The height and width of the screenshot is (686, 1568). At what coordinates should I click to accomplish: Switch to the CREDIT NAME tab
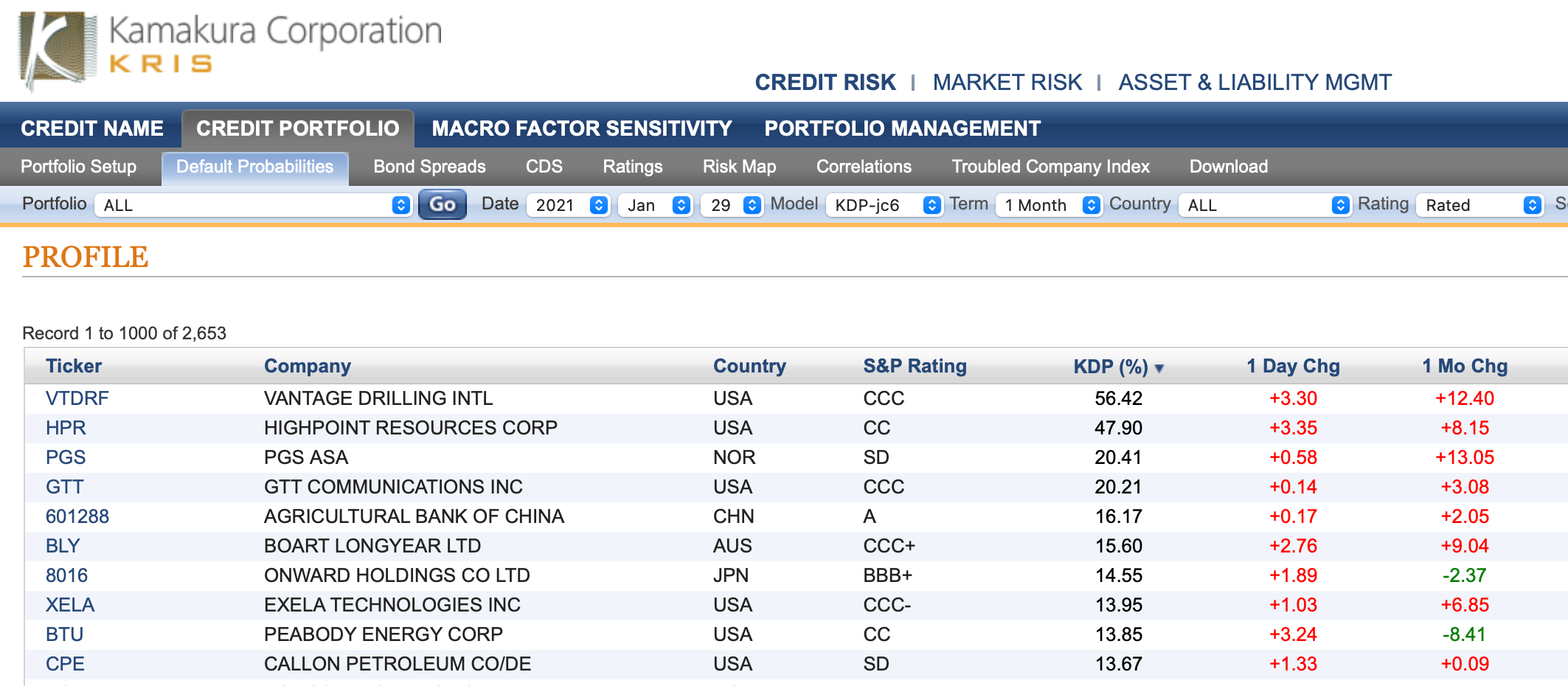92,128
